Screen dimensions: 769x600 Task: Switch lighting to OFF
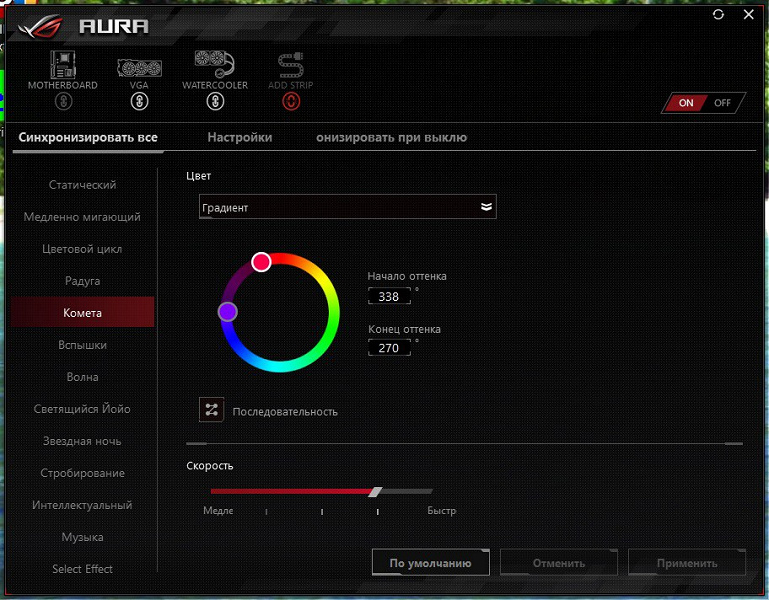click(x=722, y=103)
